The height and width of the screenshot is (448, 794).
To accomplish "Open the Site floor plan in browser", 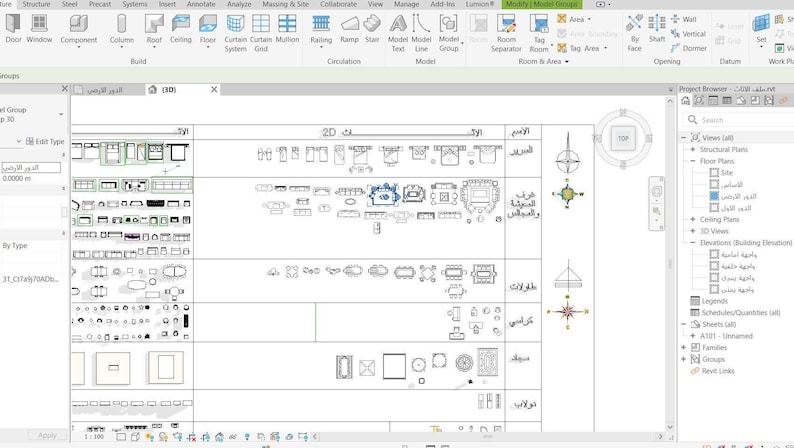I will (727, 173).
